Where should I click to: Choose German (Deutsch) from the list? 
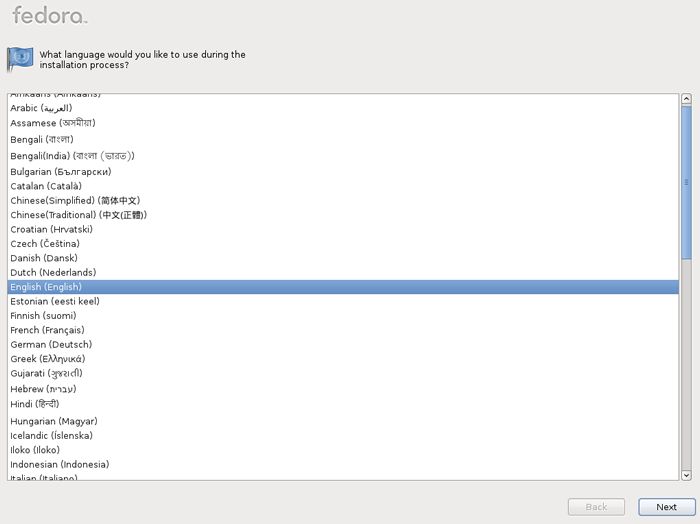tap(343, 344)
